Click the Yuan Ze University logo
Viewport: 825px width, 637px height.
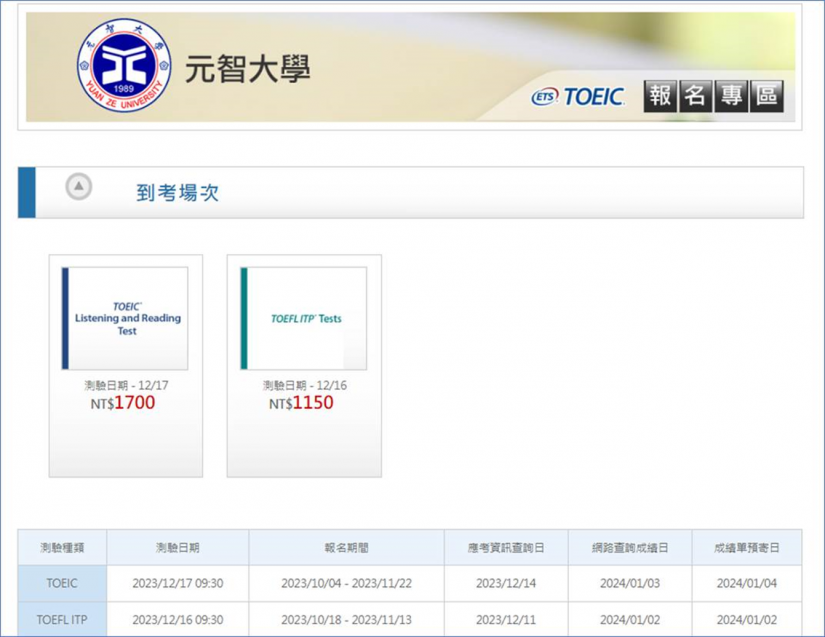(x=124, y=66)
